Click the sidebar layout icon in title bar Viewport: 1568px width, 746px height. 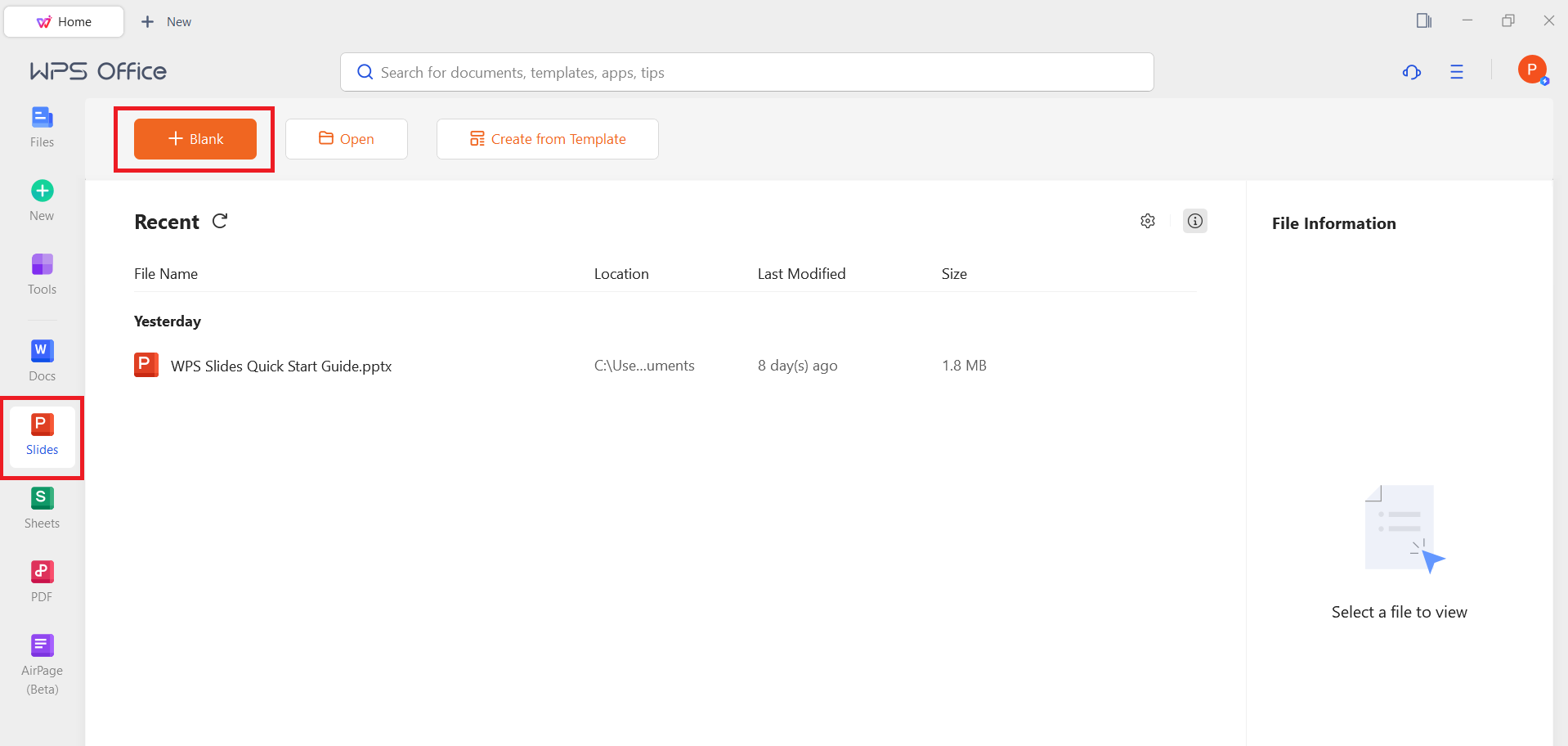click(1424, 20)
